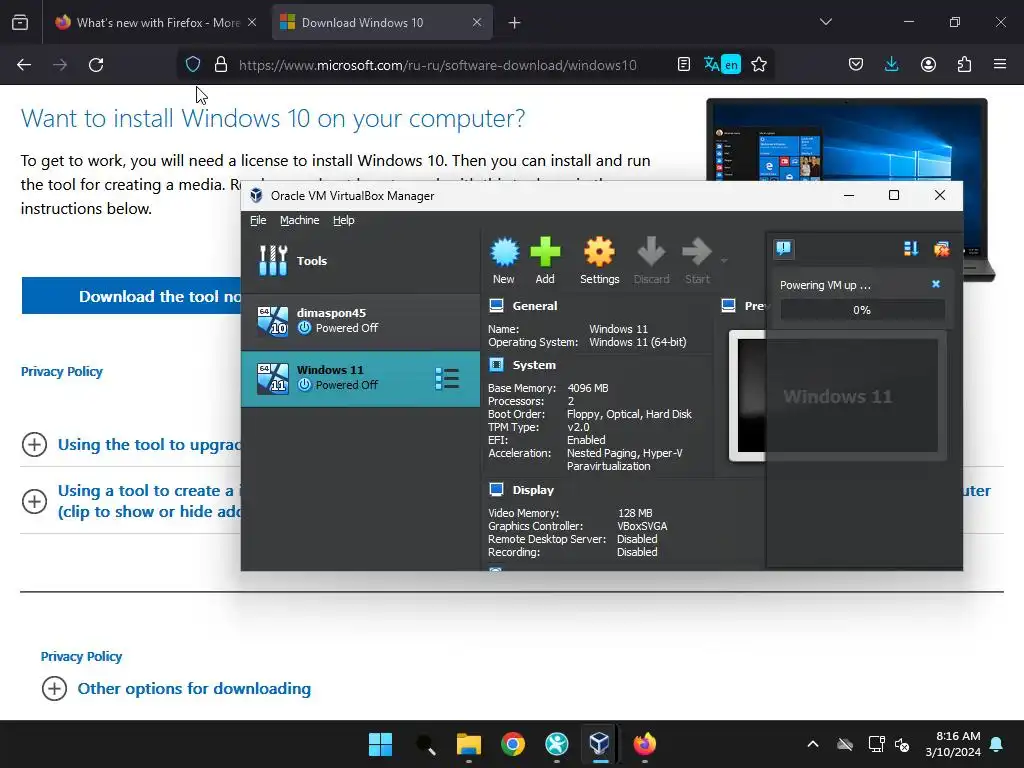Close the What's new with Firefox tab
This screenshot has height=768, width=1024.
coord(252,22)
